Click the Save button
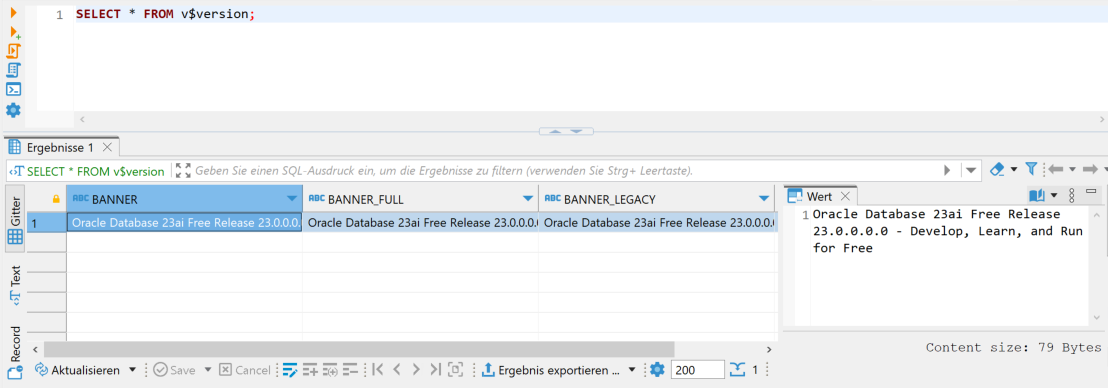The image size is (1108, 388). (174, 370)
